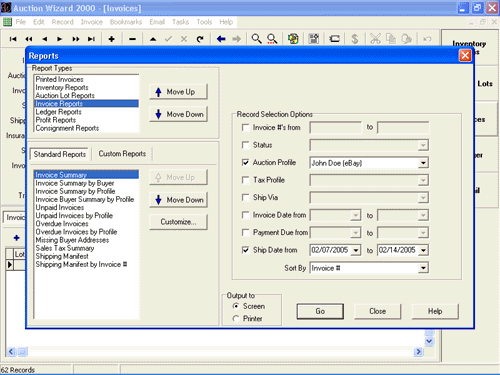This screenshot has width=500, height=375.
Task: Click the Go button
Action: [320, 311]
